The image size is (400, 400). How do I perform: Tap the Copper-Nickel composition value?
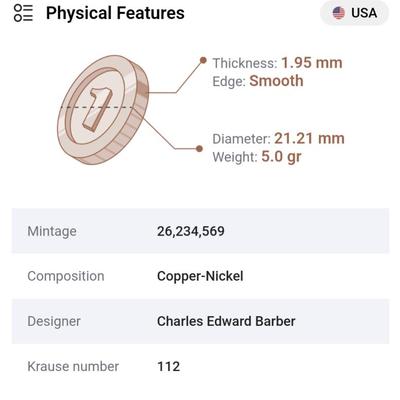click(200, 276)
